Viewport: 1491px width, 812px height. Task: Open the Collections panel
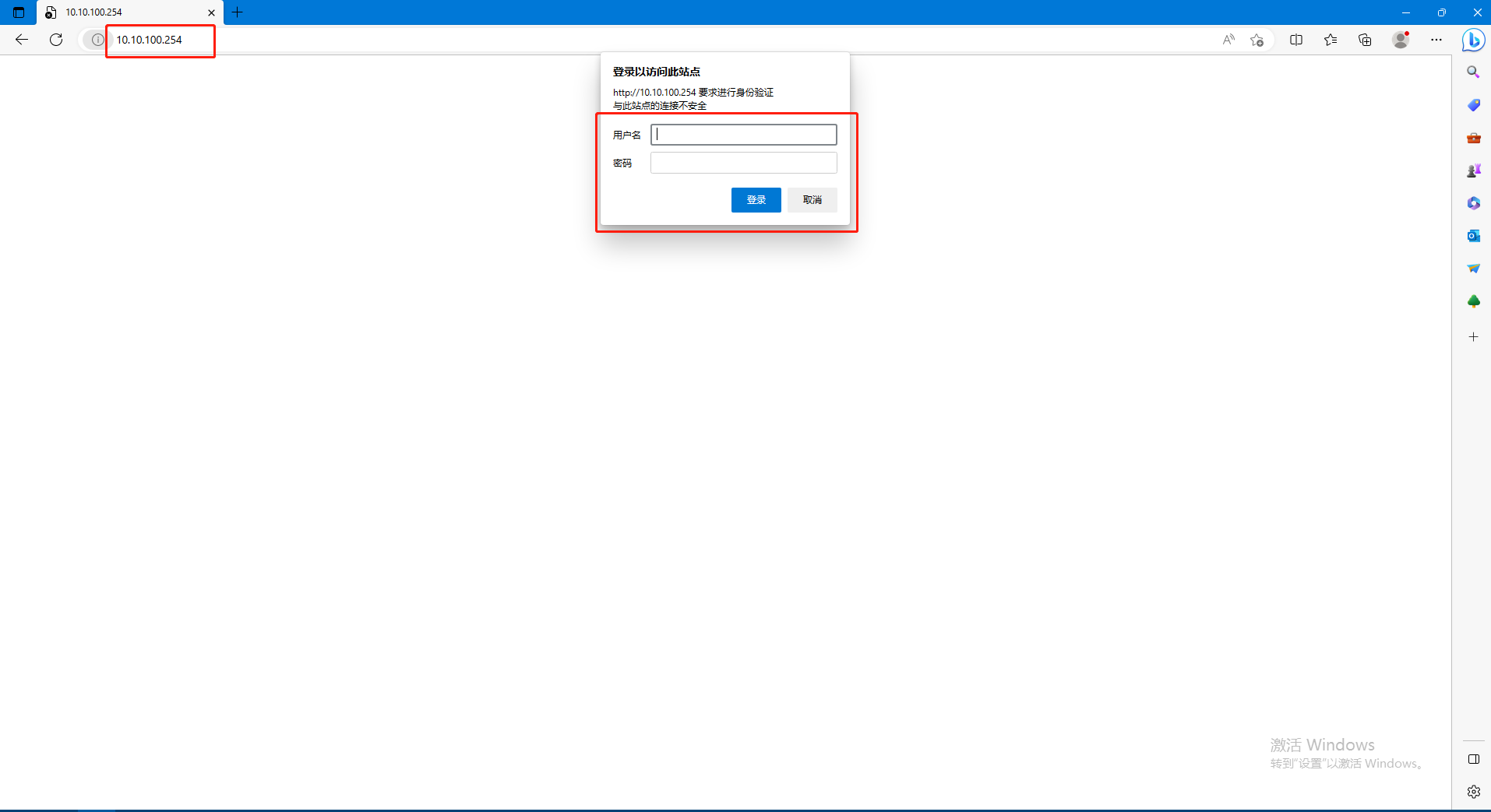(x=1365, y=40)
